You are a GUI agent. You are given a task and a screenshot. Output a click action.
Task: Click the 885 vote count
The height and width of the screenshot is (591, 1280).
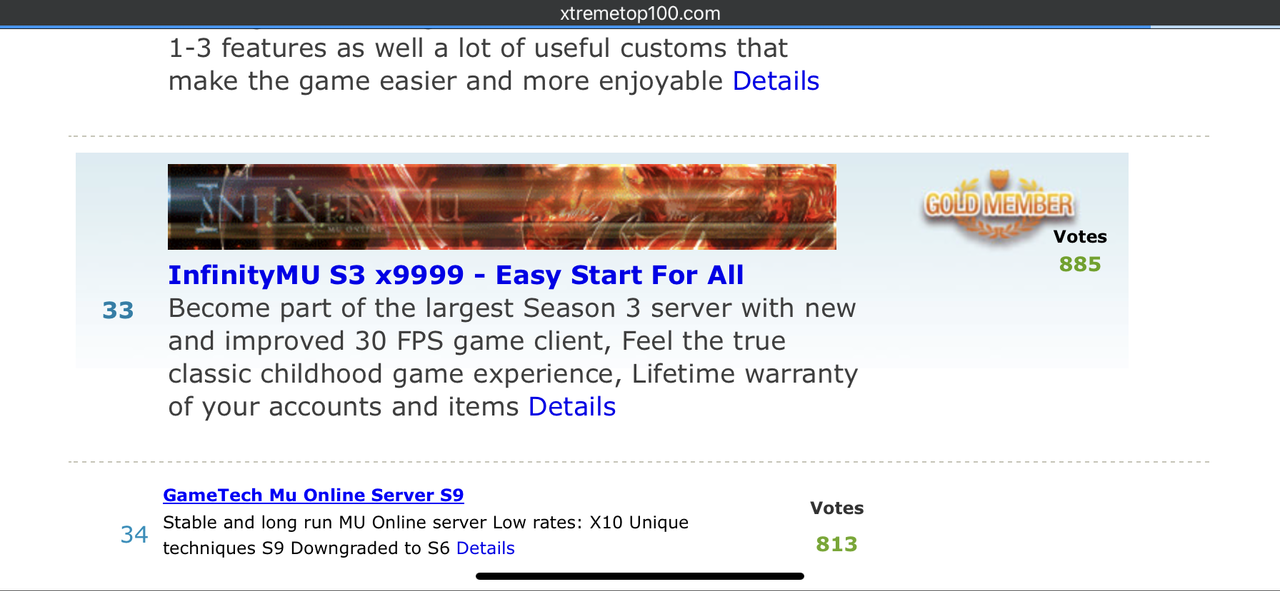(x=1080, y=265)
